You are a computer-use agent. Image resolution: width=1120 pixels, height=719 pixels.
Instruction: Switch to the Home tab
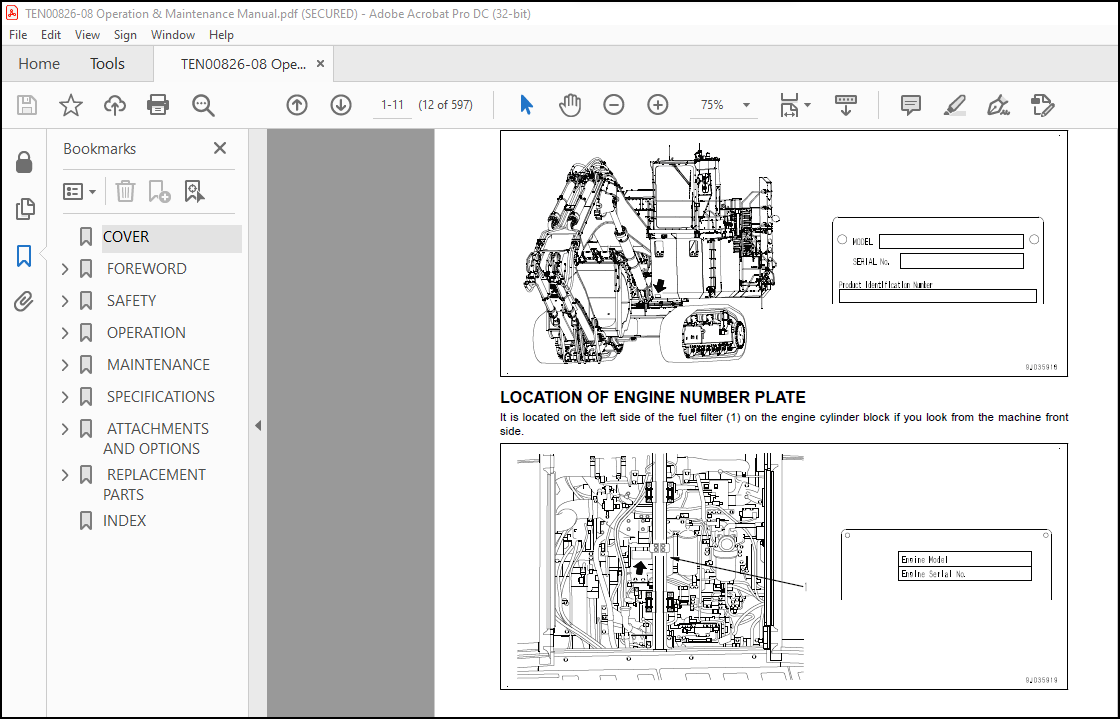(x=39, y=64)
